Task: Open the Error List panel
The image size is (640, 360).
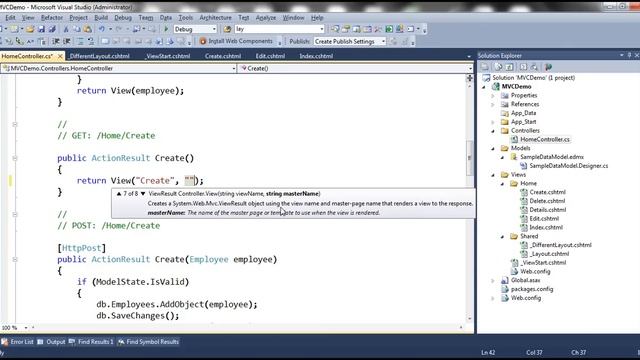Action: (18, 342)
